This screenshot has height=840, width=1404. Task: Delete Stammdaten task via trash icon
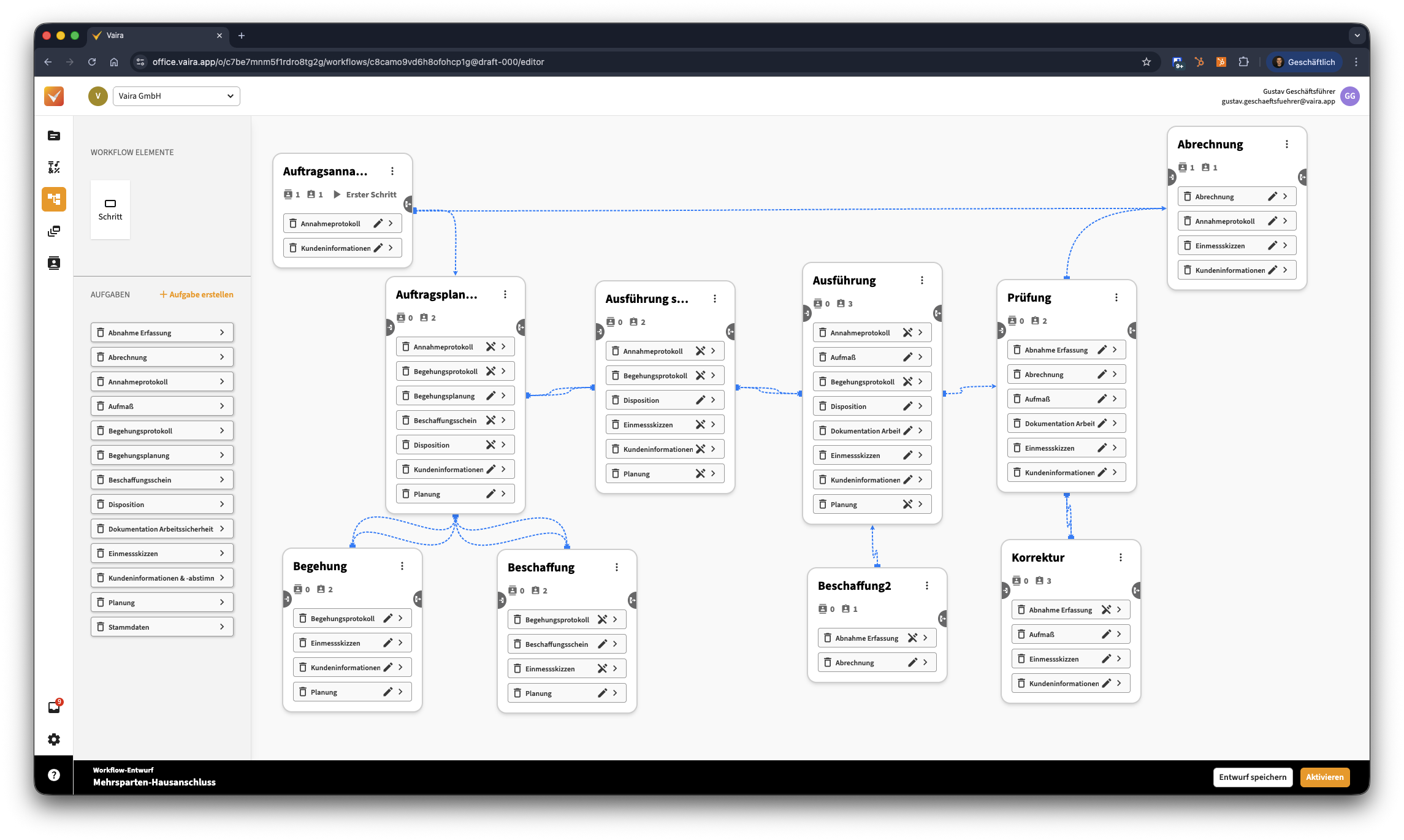click(101, 627)
